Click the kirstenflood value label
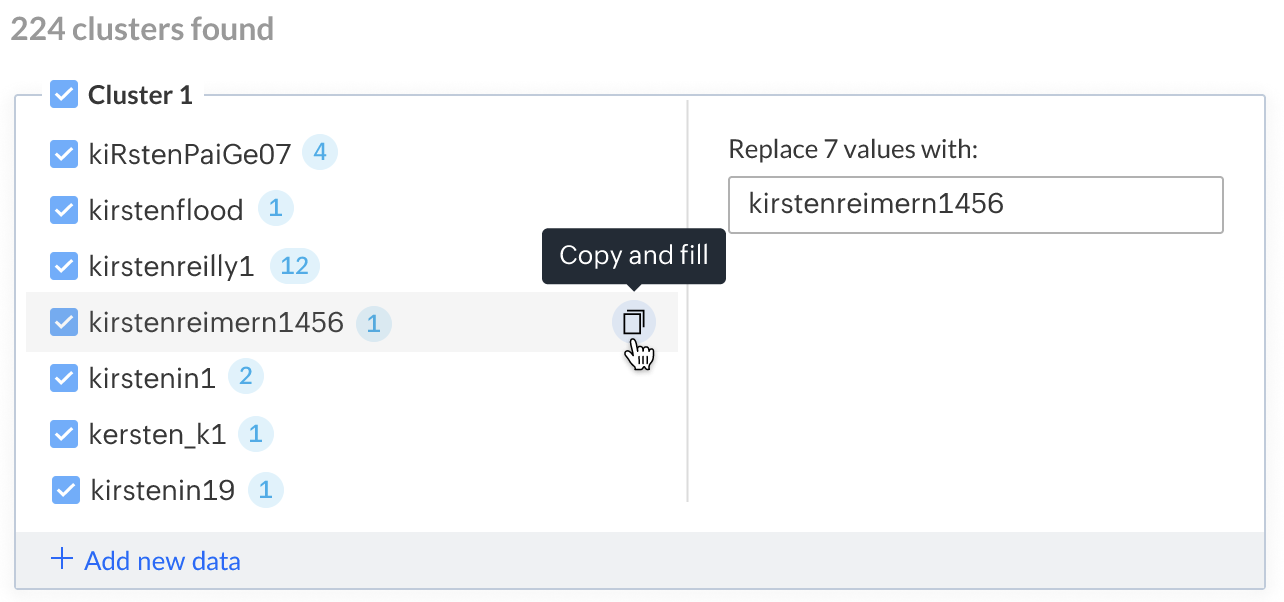The height and width of the screenshot is (602, 1284). click(x=166, y=210)
